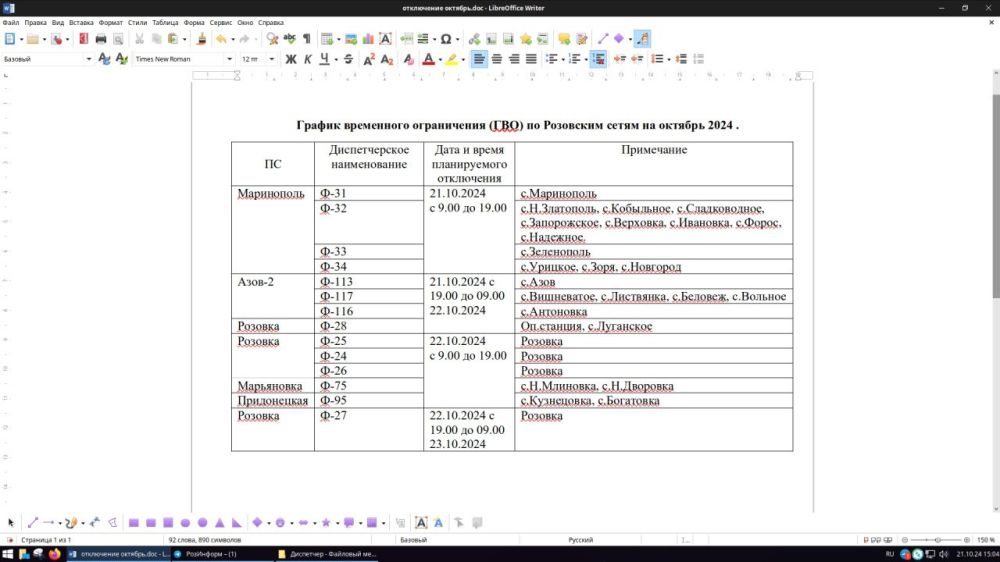The height and width of the screenshot is (562, 1000).
Task: Click page count 'Страница 1 из 1' status
Action: pyautogui.click(x=46, y=540)
